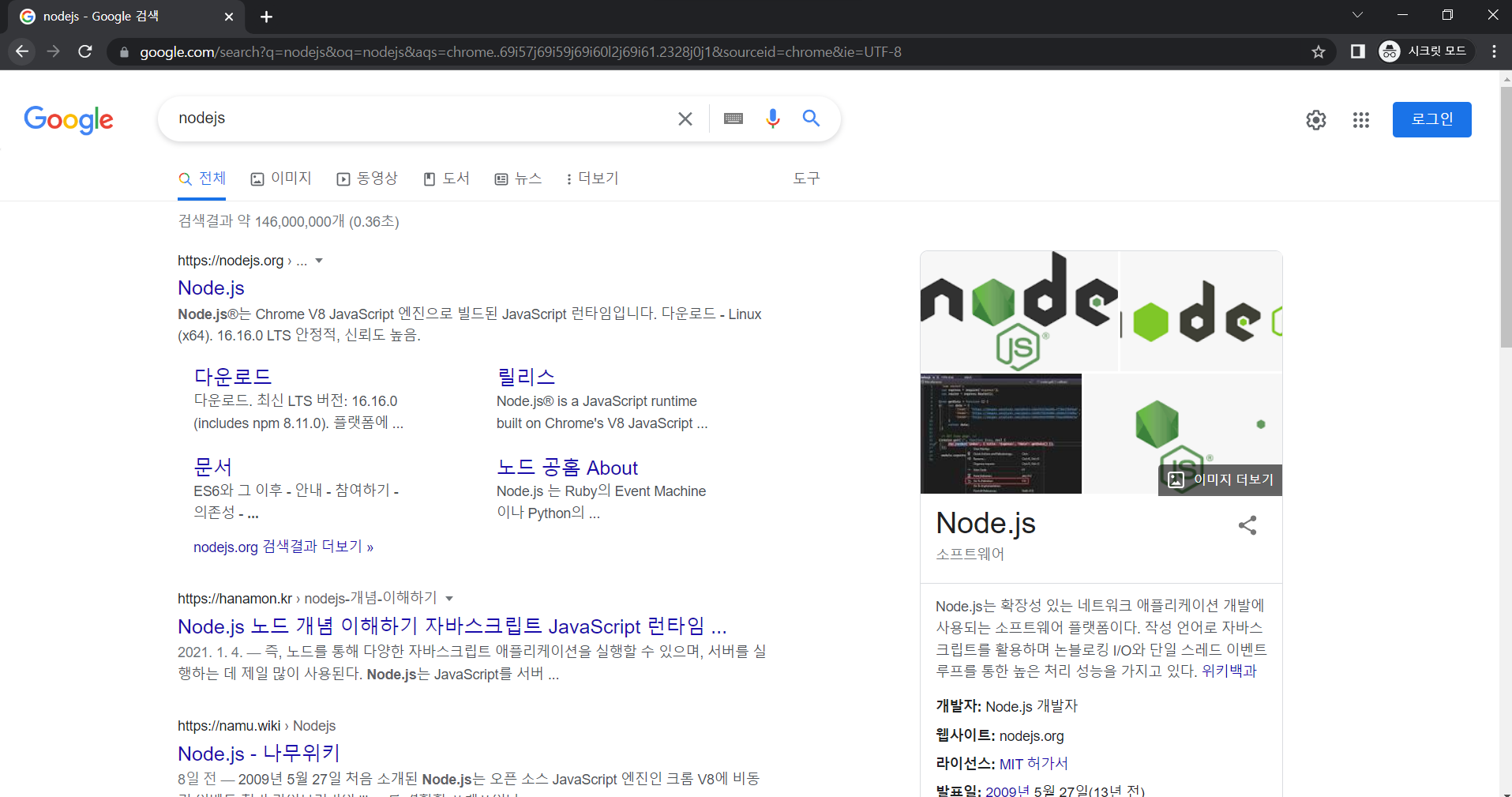Expand the nodejs.org result options arrow
1512x797 pixels.
pyautogui.click(x=319, y=261)
